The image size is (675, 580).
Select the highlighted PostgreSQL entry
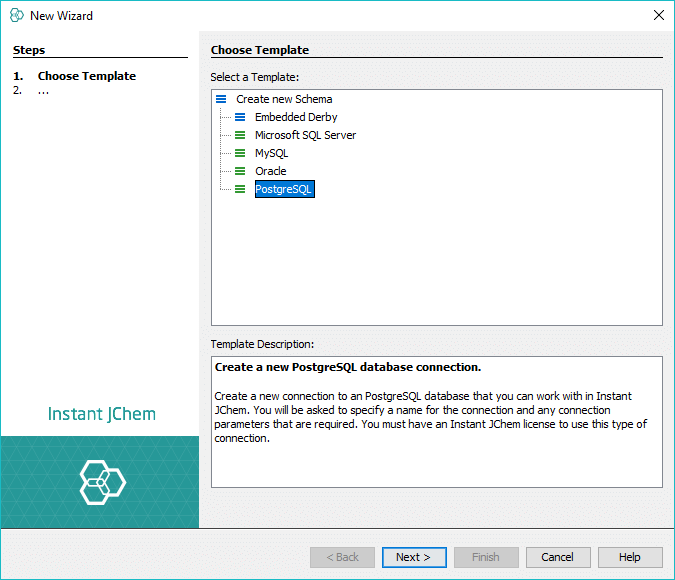284,189
